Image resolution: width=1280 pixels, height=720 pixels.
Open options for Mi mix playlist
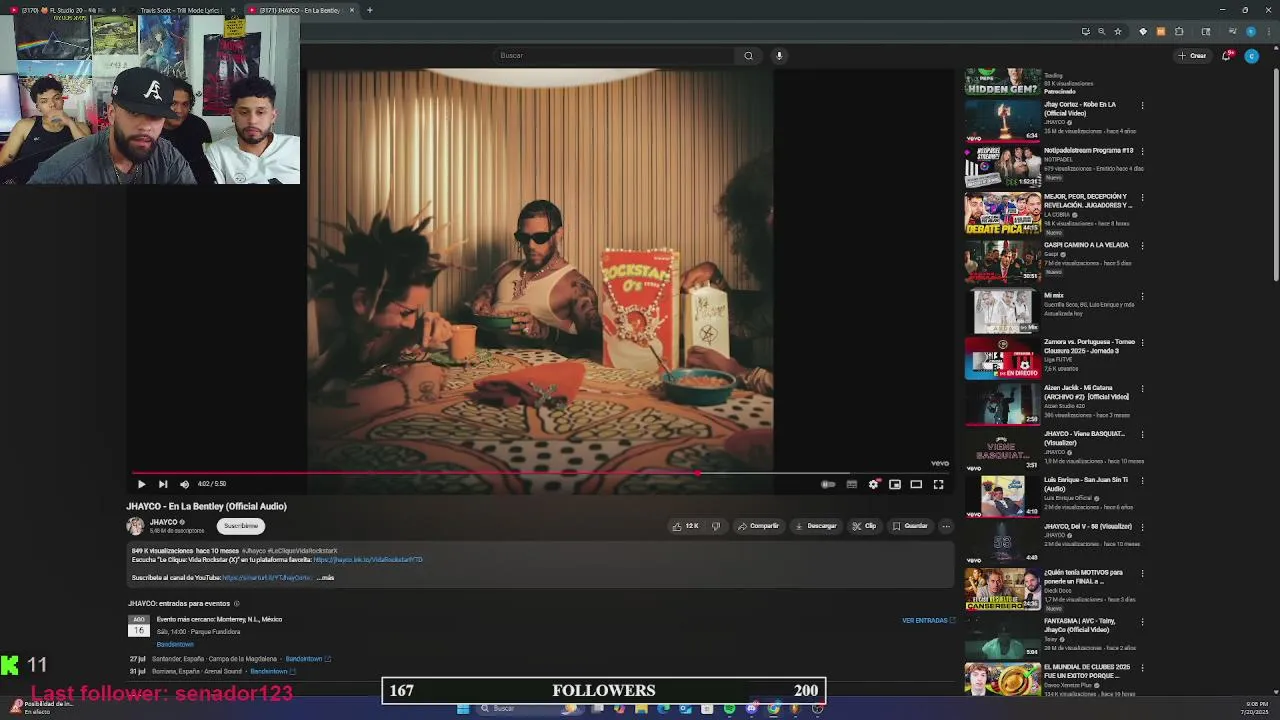(x=1142, y=296)
